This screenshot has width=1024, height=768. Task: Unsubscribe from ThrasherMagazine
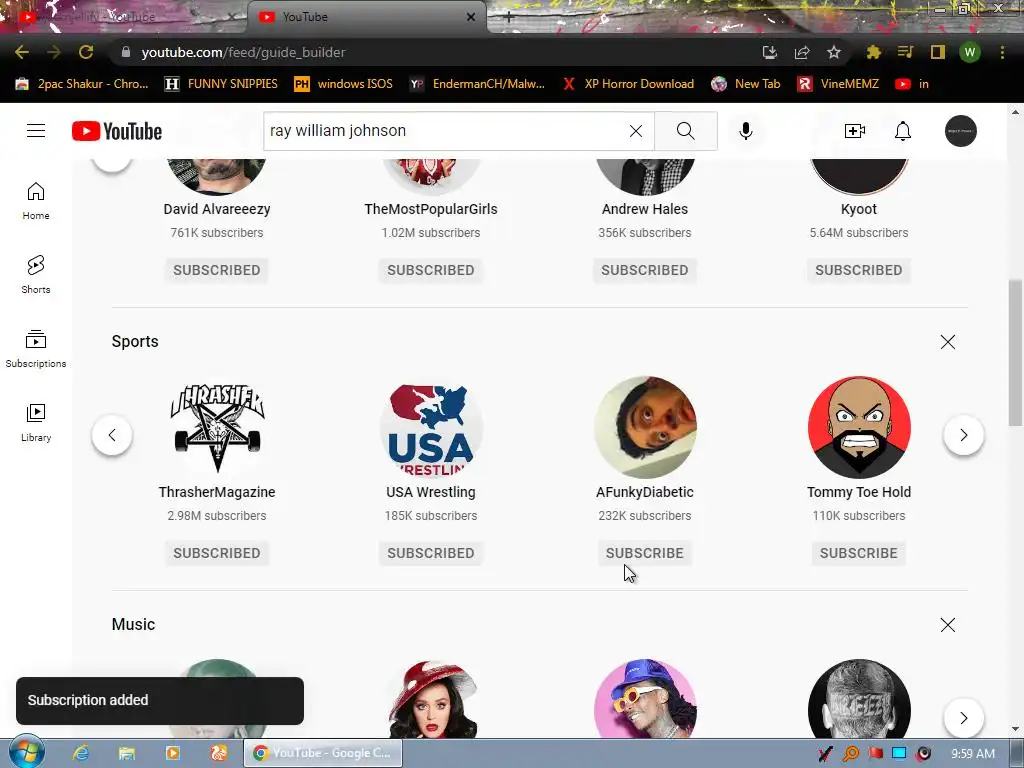point(217,553)
